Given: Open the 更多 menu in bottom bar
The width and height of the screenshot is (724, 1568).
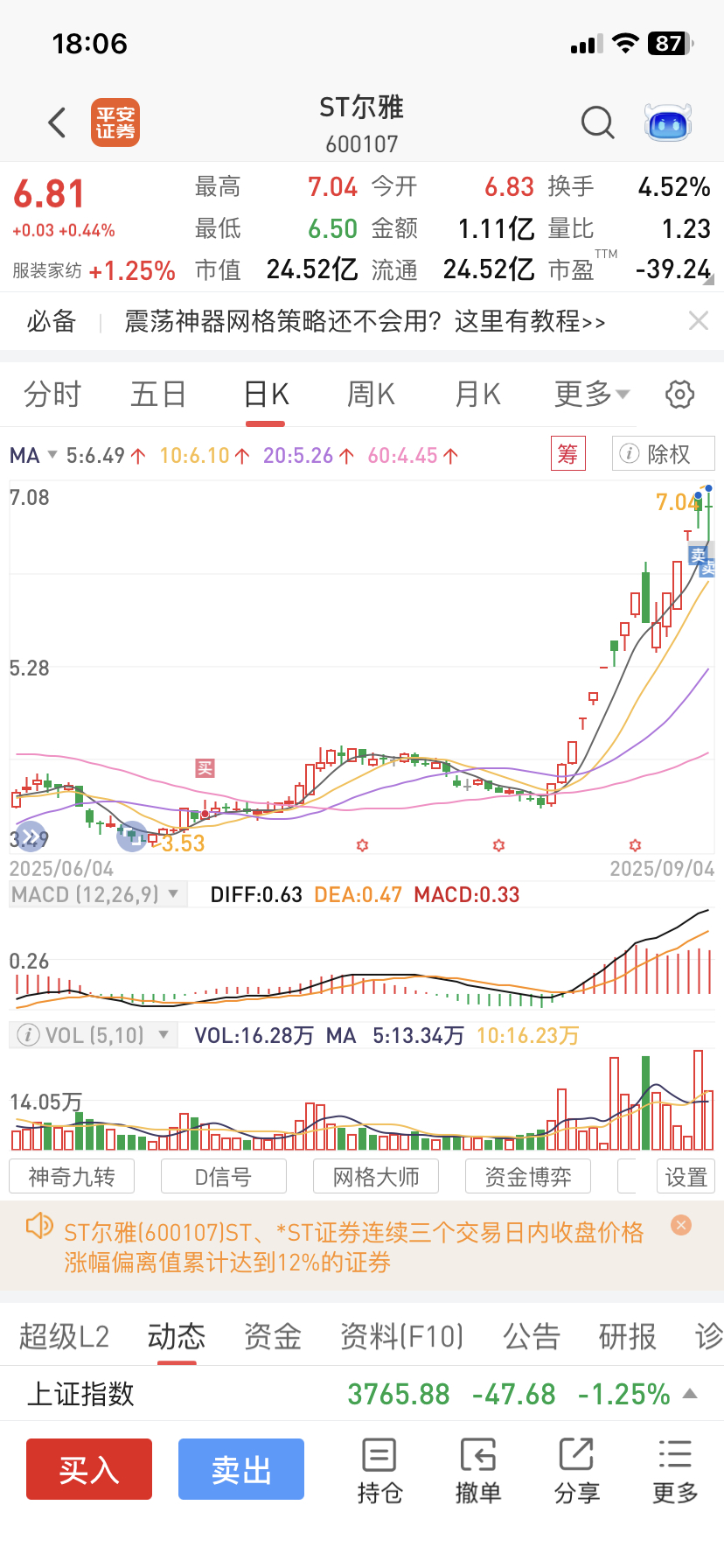Looking at the screenshot, I should 675,1471.
